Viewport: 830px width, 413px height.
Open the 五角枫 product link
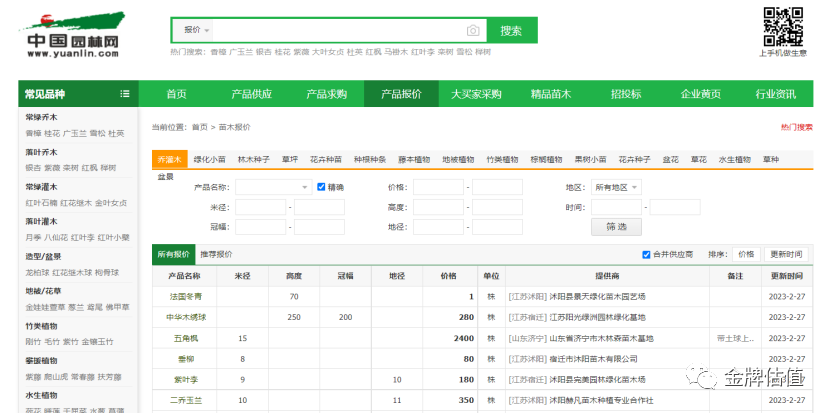[186, 338]
